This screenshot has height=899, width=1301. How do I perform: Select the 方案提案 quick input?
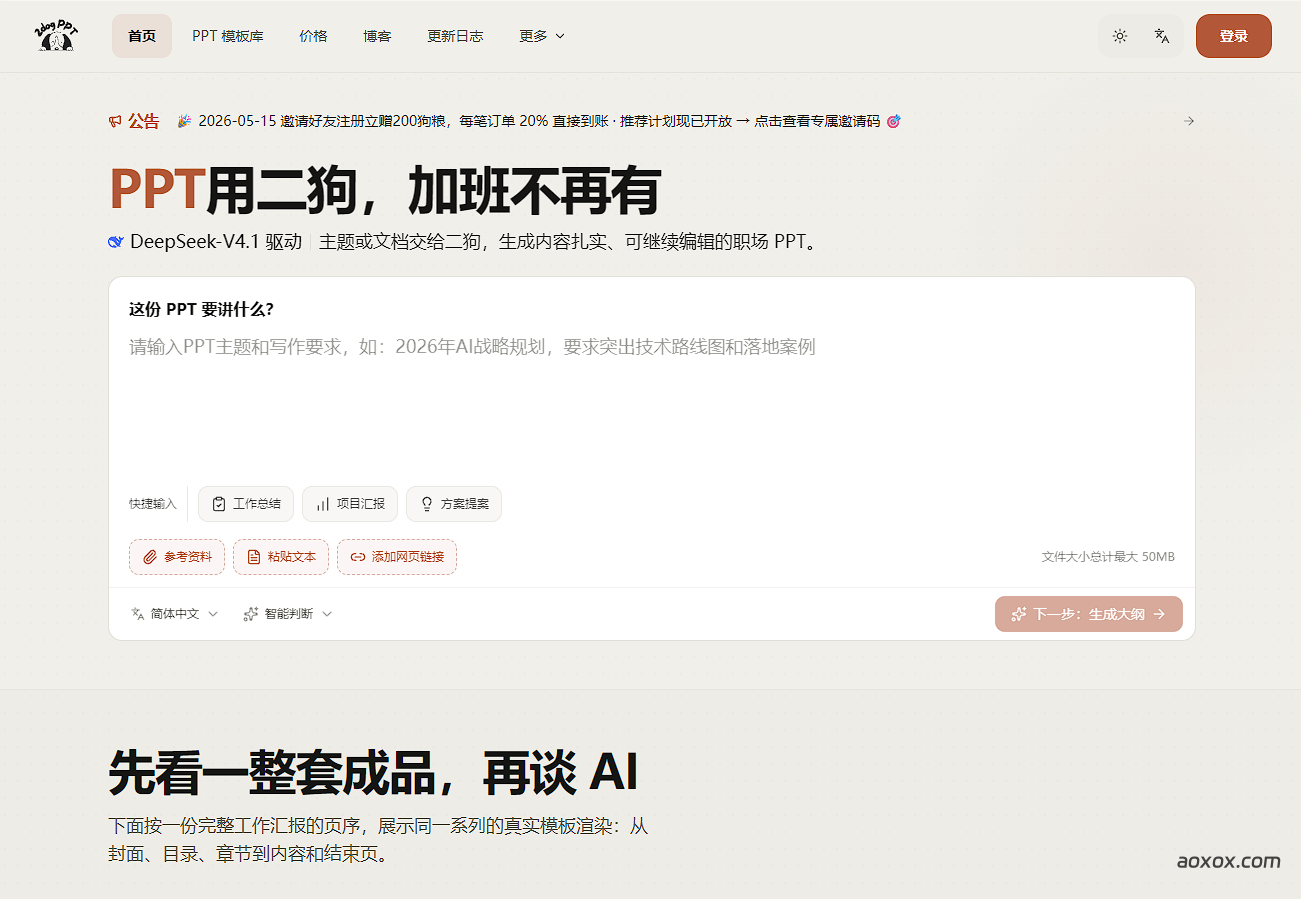click(454, 504)
